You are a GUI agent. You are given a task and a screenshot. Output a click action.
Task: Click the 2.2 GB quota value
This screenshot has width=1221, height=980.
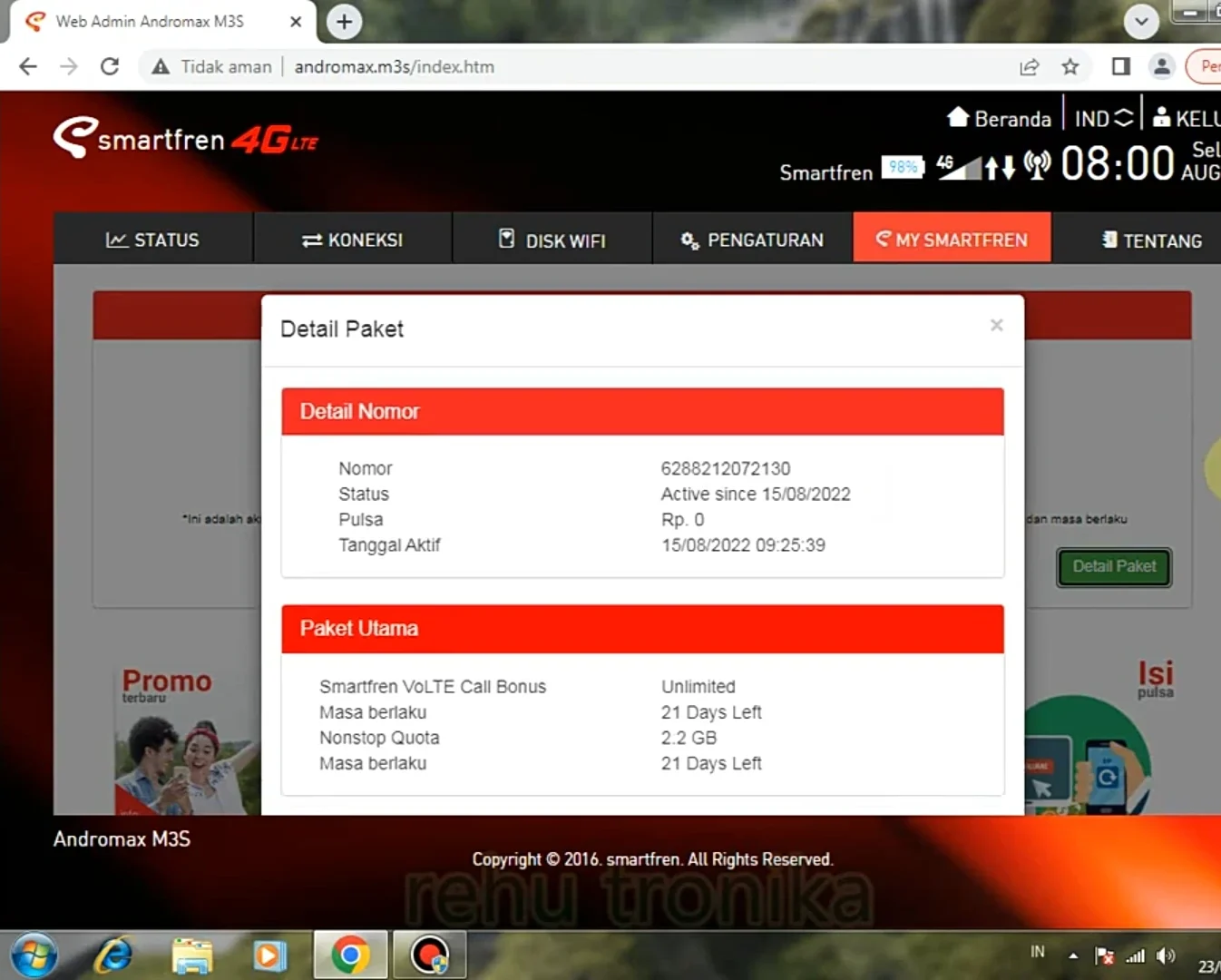689,738
